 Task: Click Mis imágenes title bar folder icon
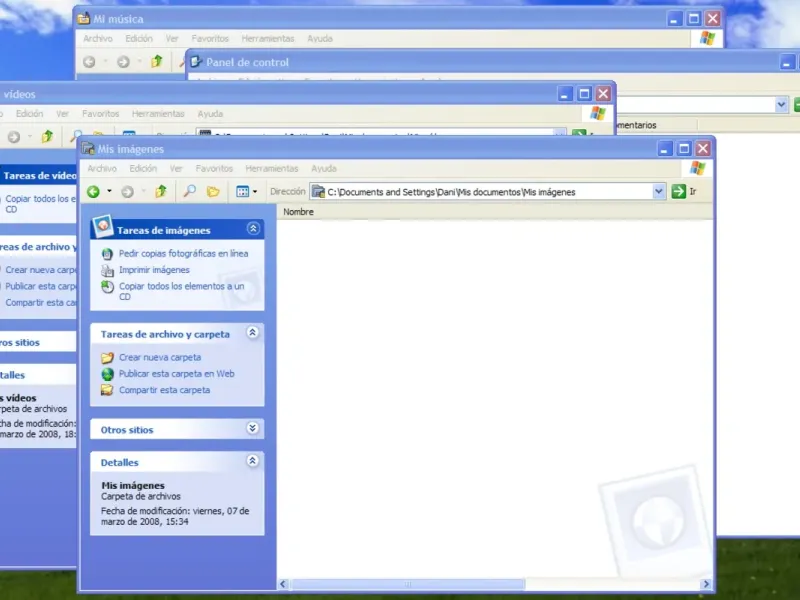point(88,148)
